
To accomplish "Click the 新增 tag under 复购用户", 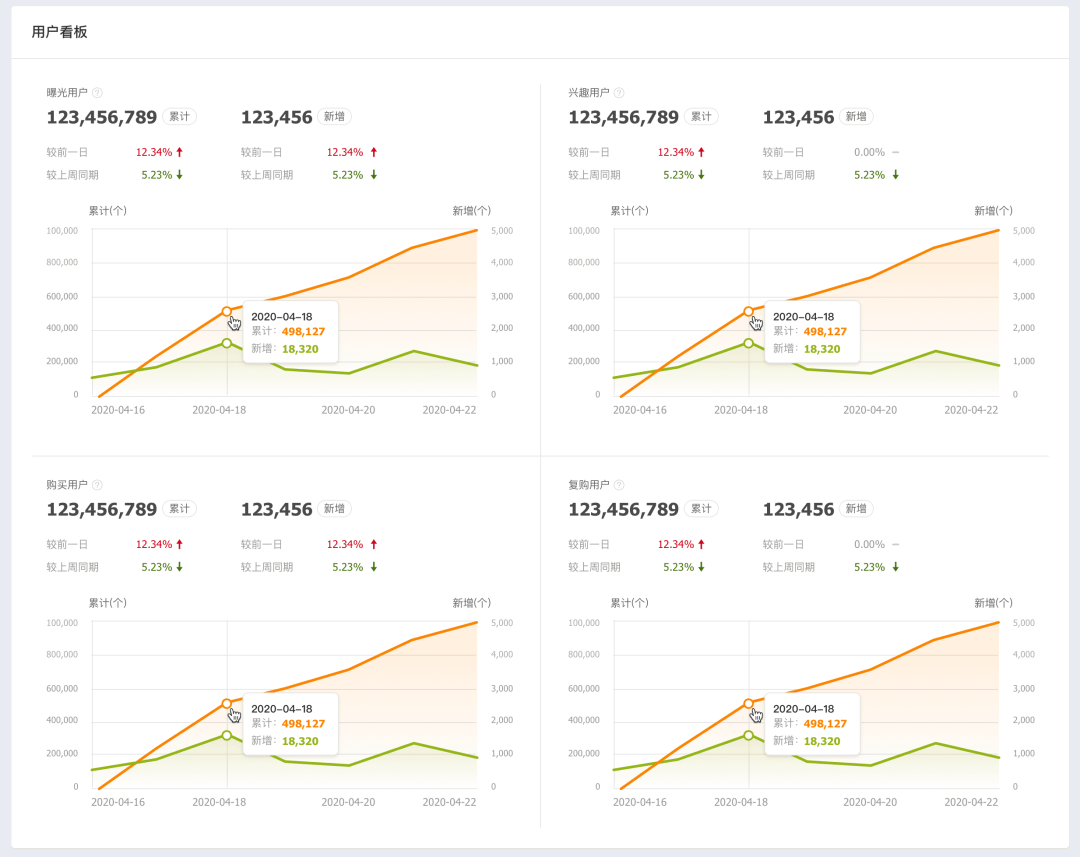I will (856, 508).
